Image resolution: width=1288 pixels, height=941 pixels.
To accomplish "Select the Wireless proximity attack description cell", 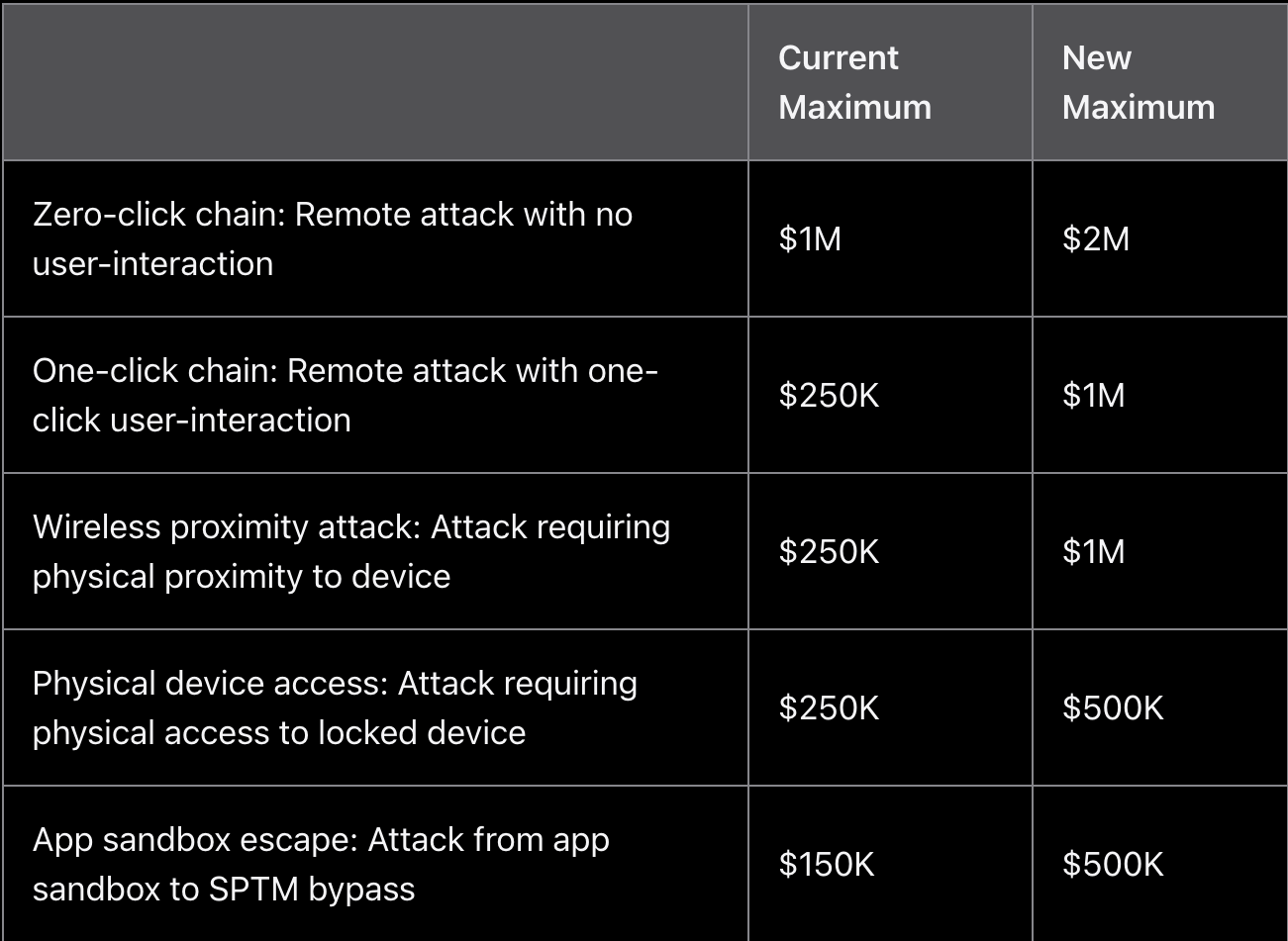I will click(351, 551).
